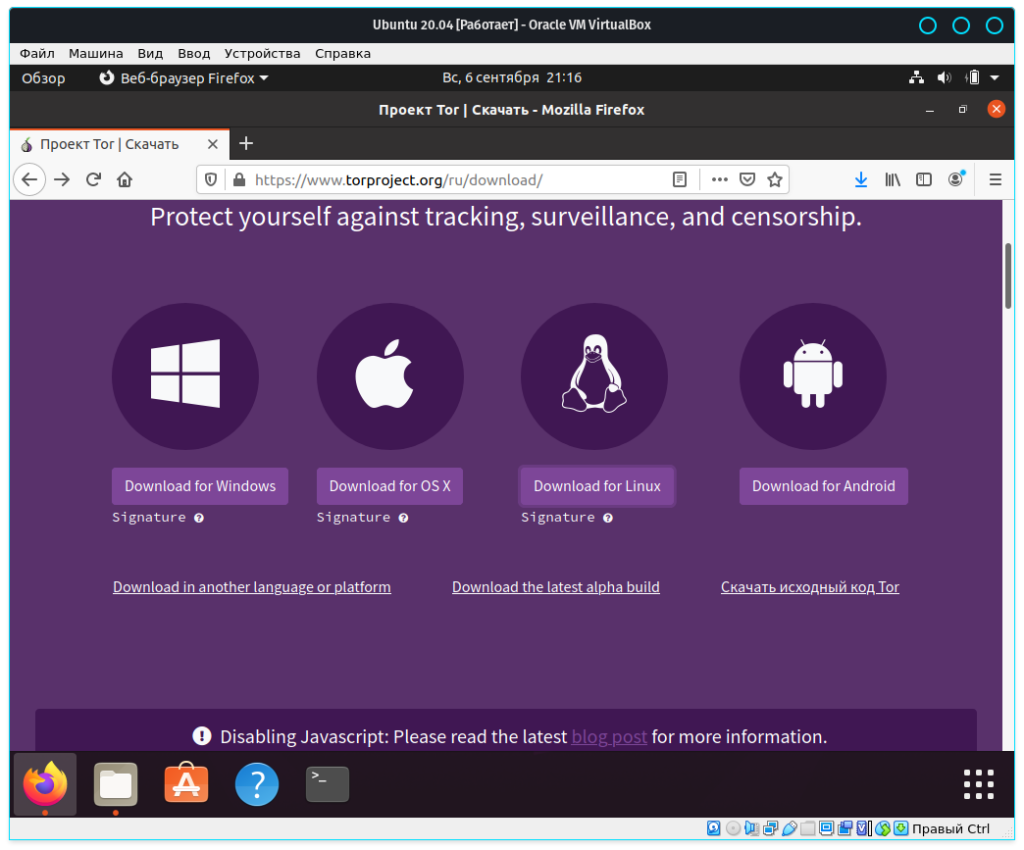Click the URL address field

450,180
